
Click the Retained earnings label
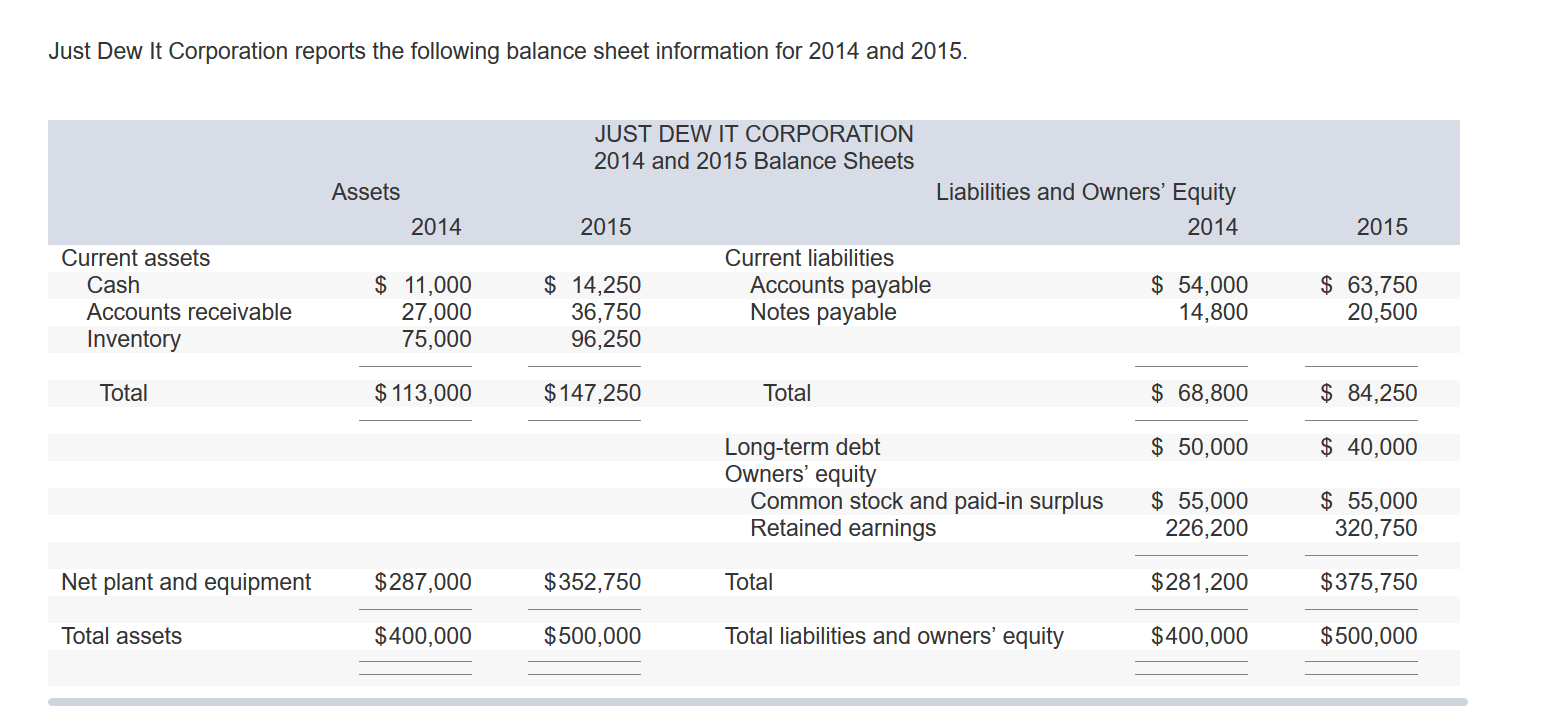[843, 528]
